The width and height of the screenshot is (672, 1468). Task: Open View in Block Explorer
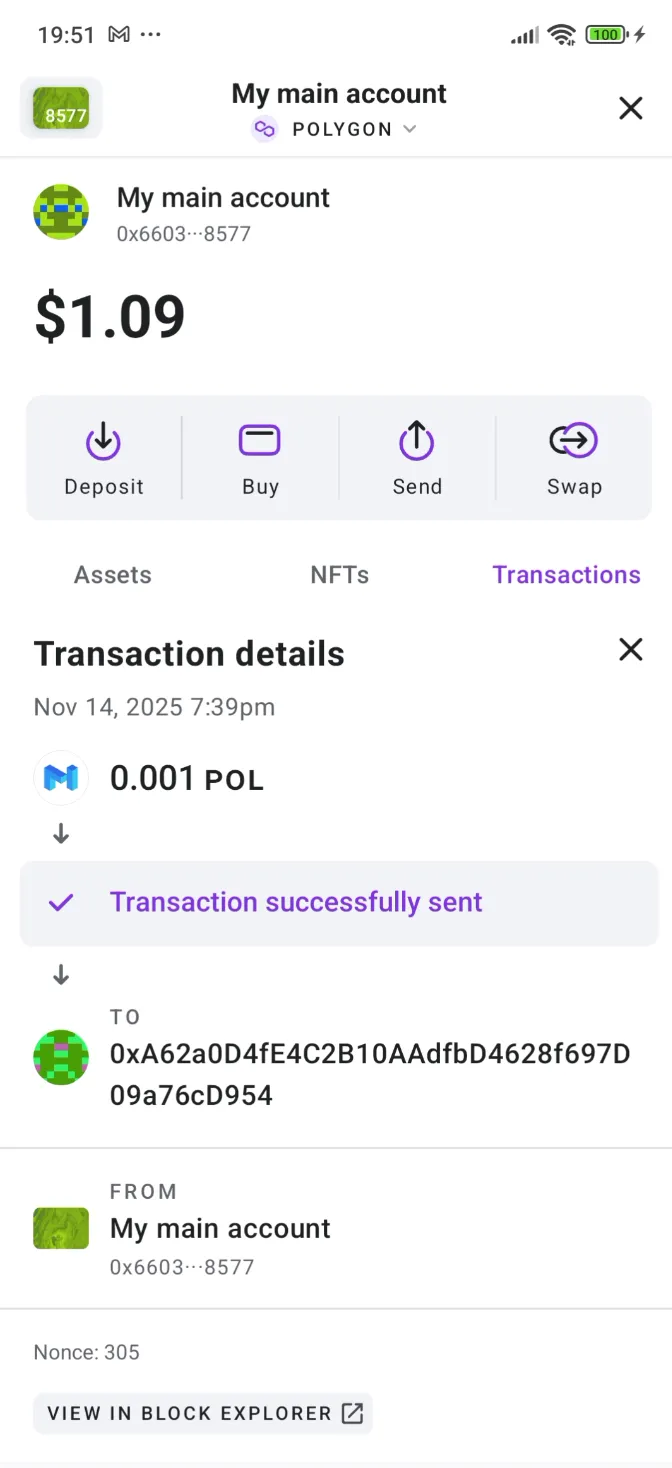click(203, 1413)
